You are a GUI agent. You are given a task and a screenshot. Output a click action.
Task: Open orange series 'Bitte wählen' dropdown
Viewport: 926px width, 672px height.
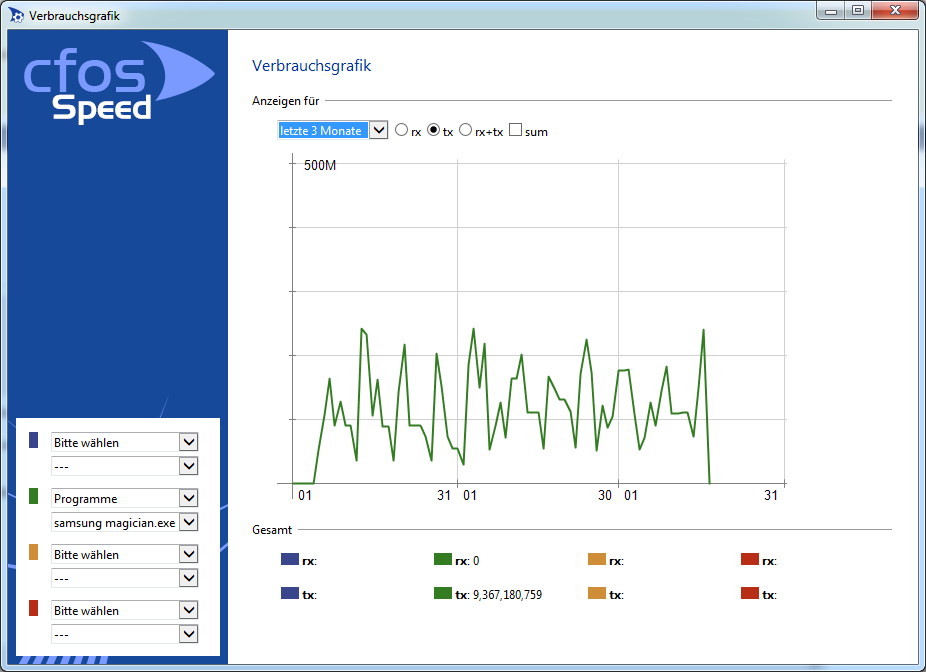pos(125,554)
